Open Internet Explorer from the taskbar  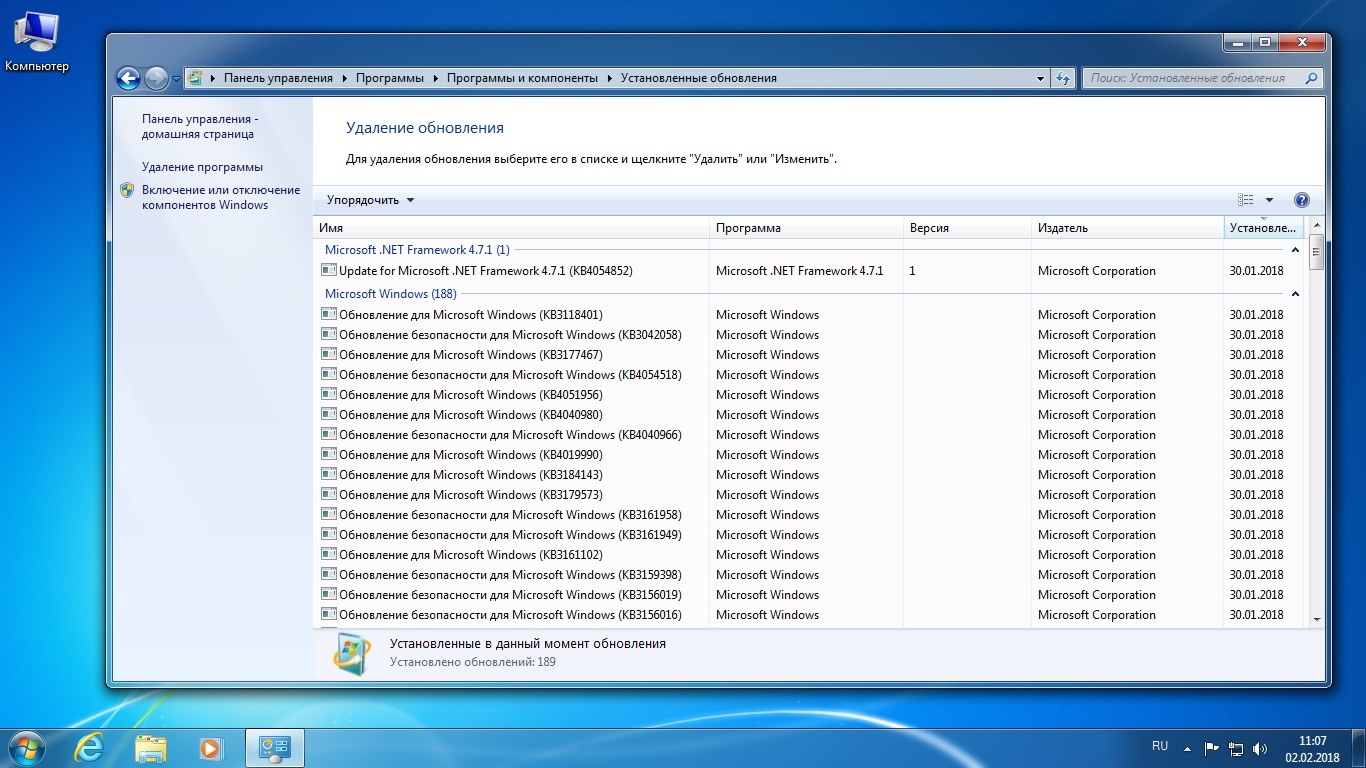point(90,747)
